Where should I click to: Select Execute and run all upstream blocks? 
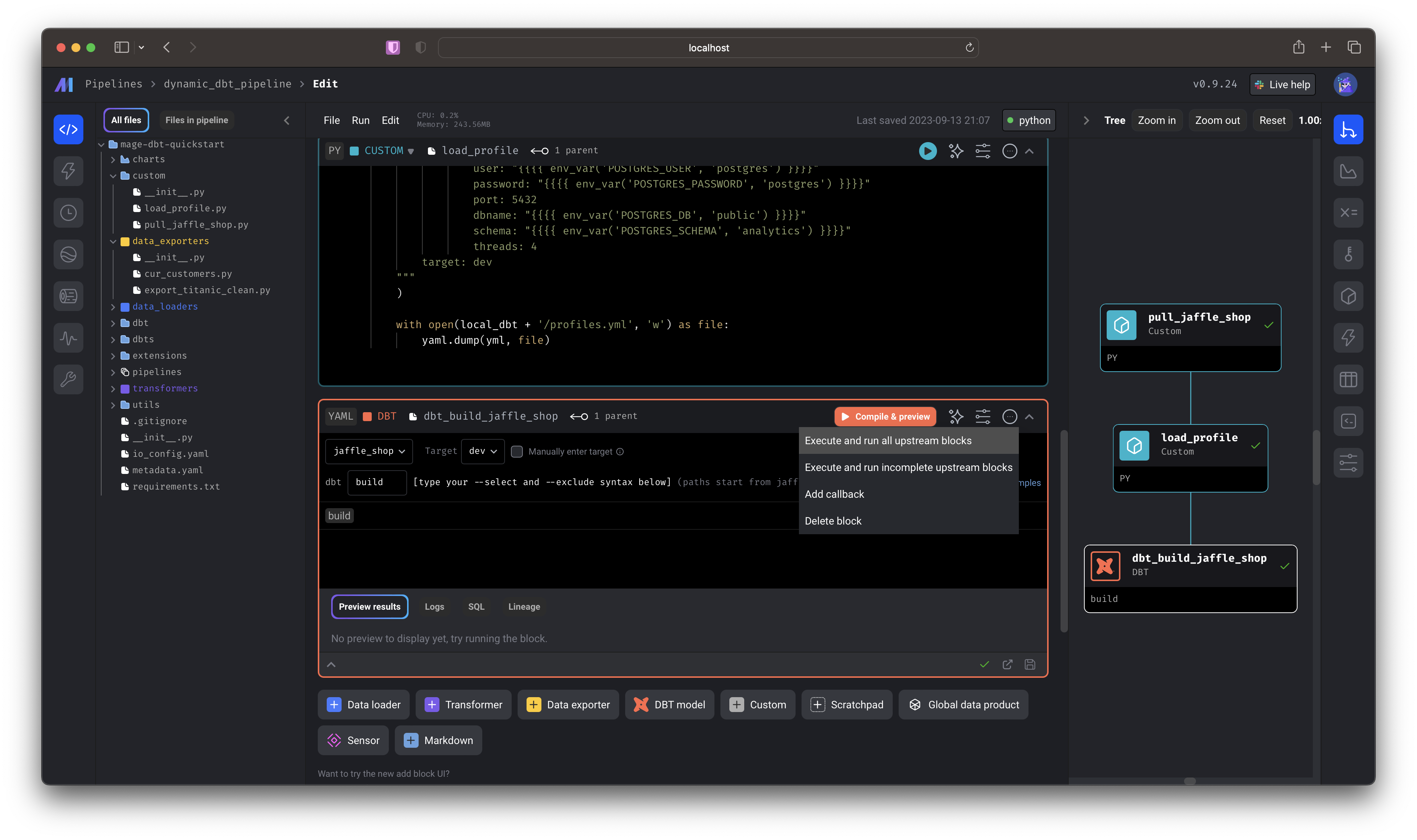point(908,441)
